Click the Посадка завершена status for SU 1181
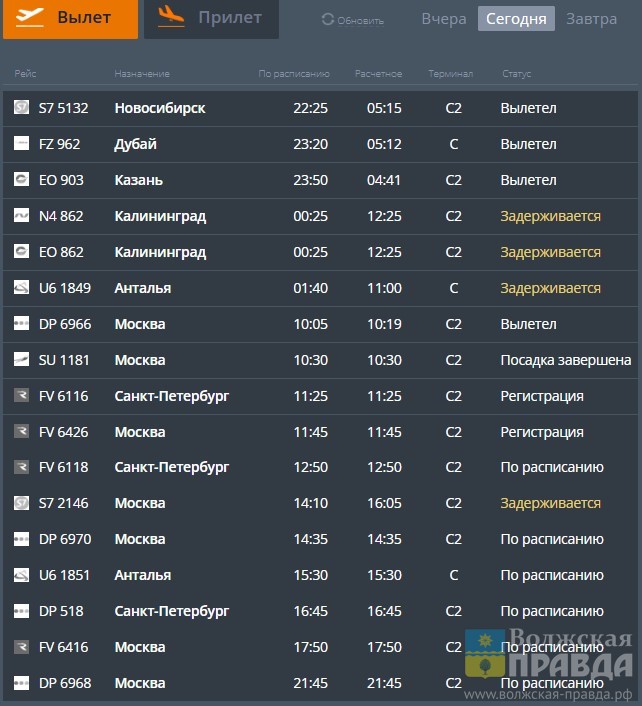This screenshot has height=706, width=642. (565, 360)
